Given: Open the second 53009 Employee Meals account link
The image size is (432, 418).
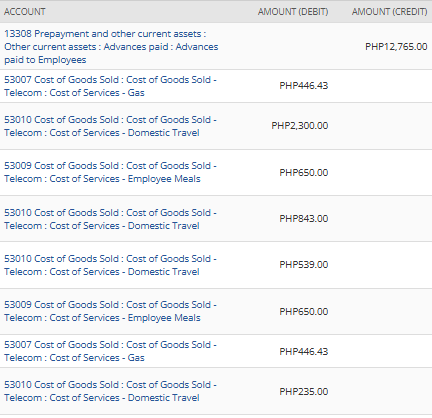Looking at the screenshot, I should pos(110,311).
